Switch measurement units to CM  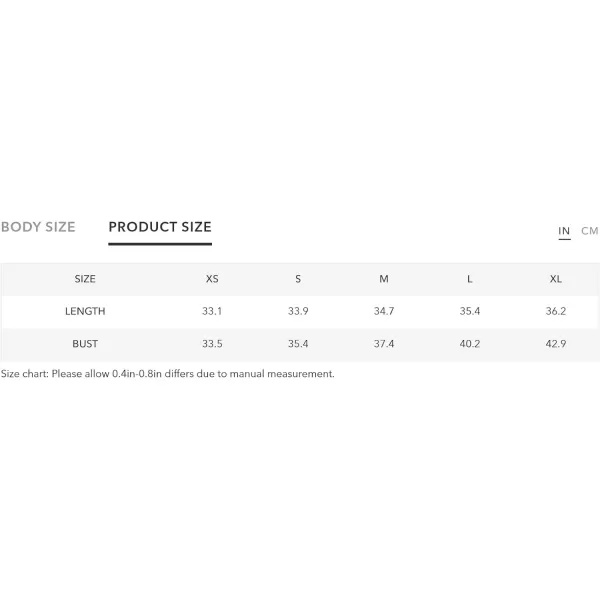(x=590, y=231)
